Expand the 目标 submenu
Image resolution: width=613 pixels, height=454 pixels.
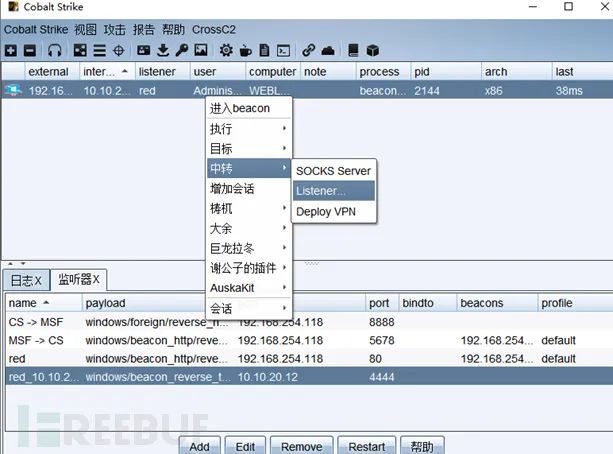pyautogui.click(x=249, y=149)
